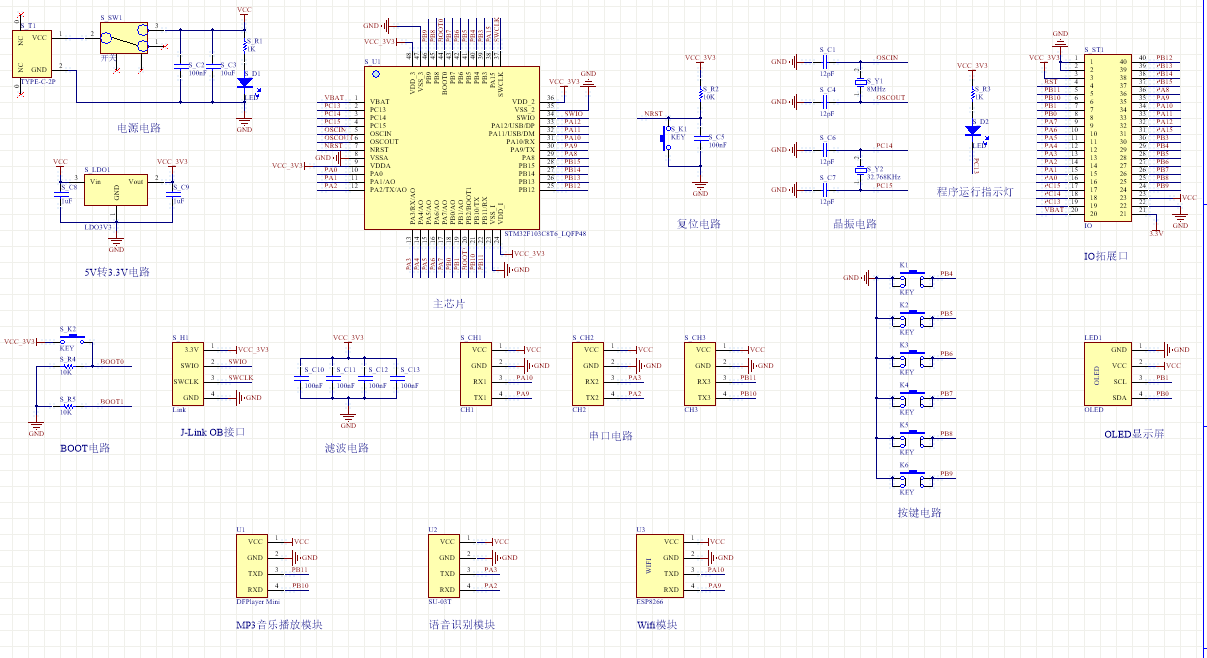
Task: Click the K1 key switch connected to PB4
Action: (914, 281)
